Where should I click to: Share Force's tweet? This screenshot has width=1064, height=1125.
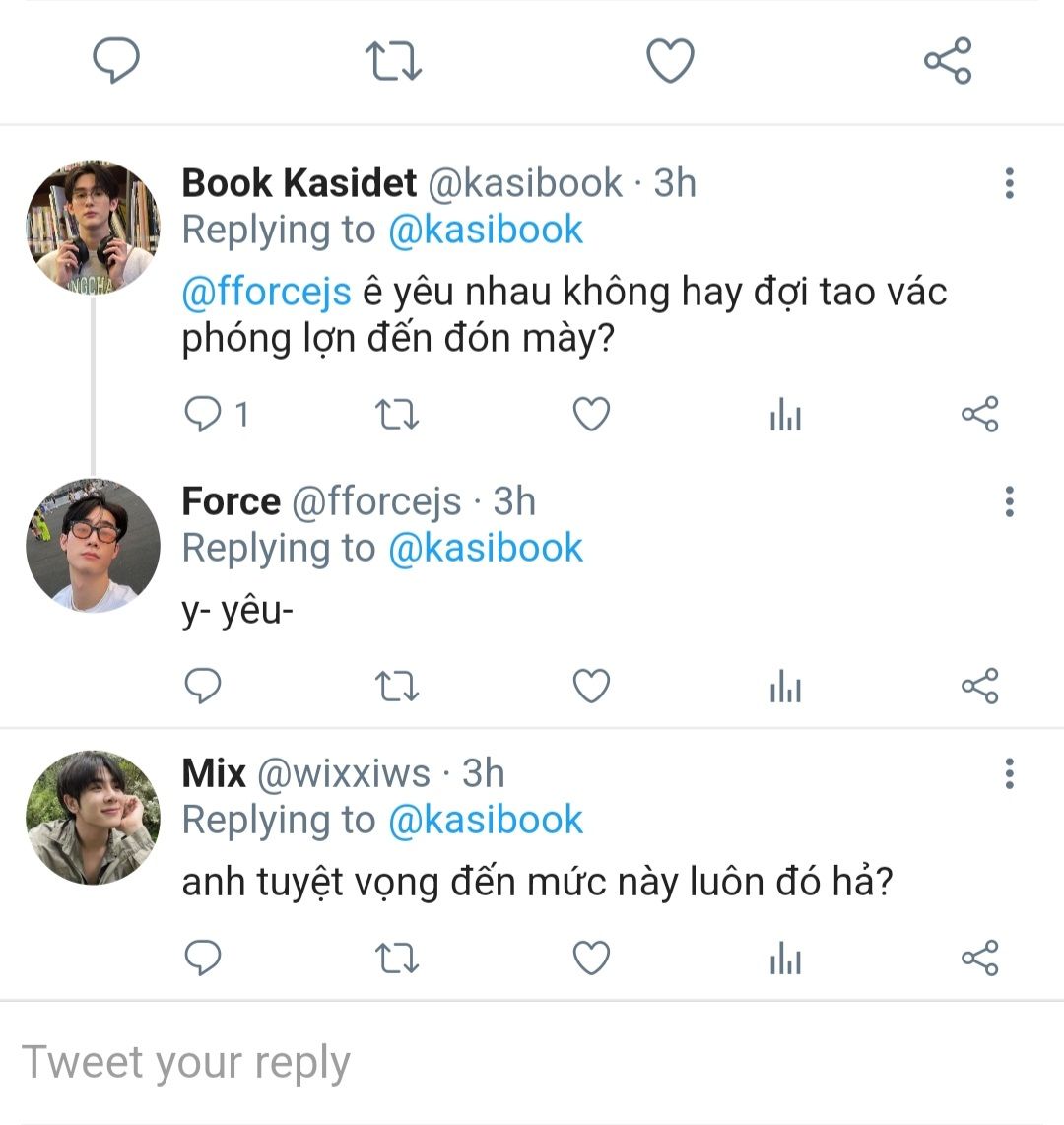point(979,686)
